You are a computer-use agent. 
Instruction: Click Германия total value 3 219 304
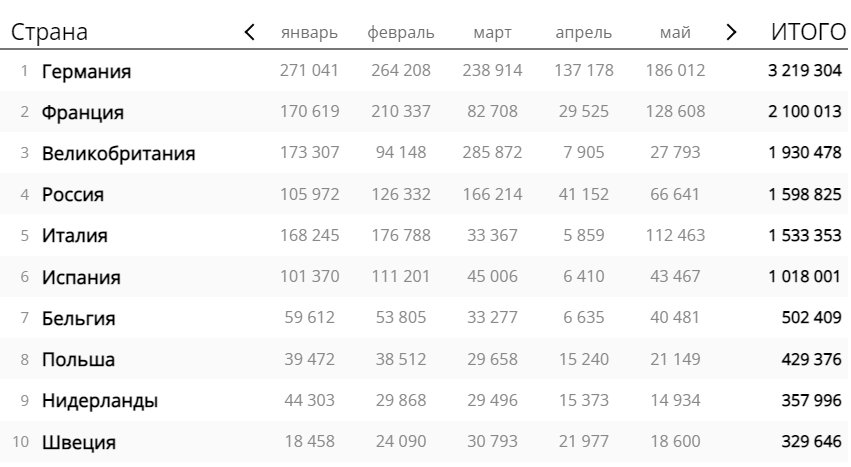point(804,71)
